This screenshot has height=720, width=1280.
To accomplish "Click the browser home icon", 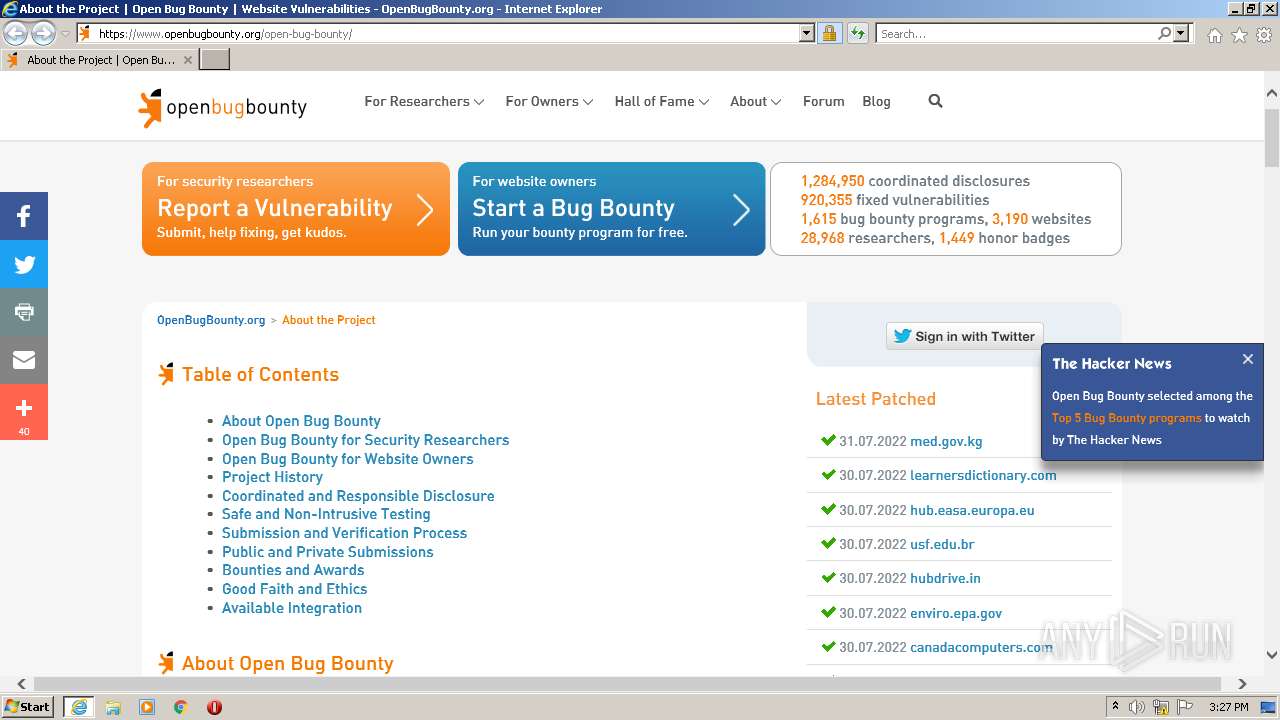I will point(1214,35).
